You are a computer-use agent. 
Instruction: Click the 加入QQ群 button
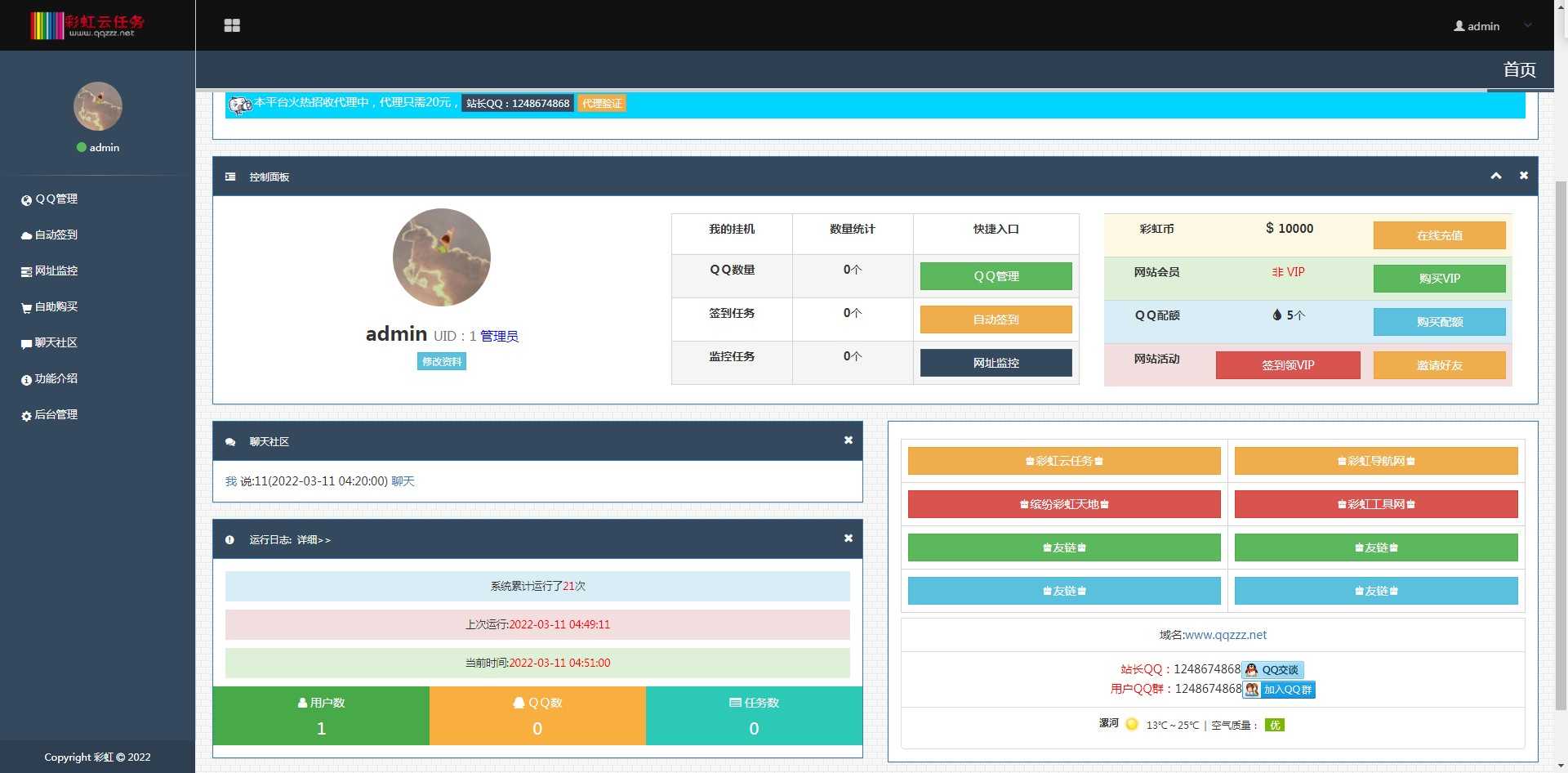pos(1279,690)
